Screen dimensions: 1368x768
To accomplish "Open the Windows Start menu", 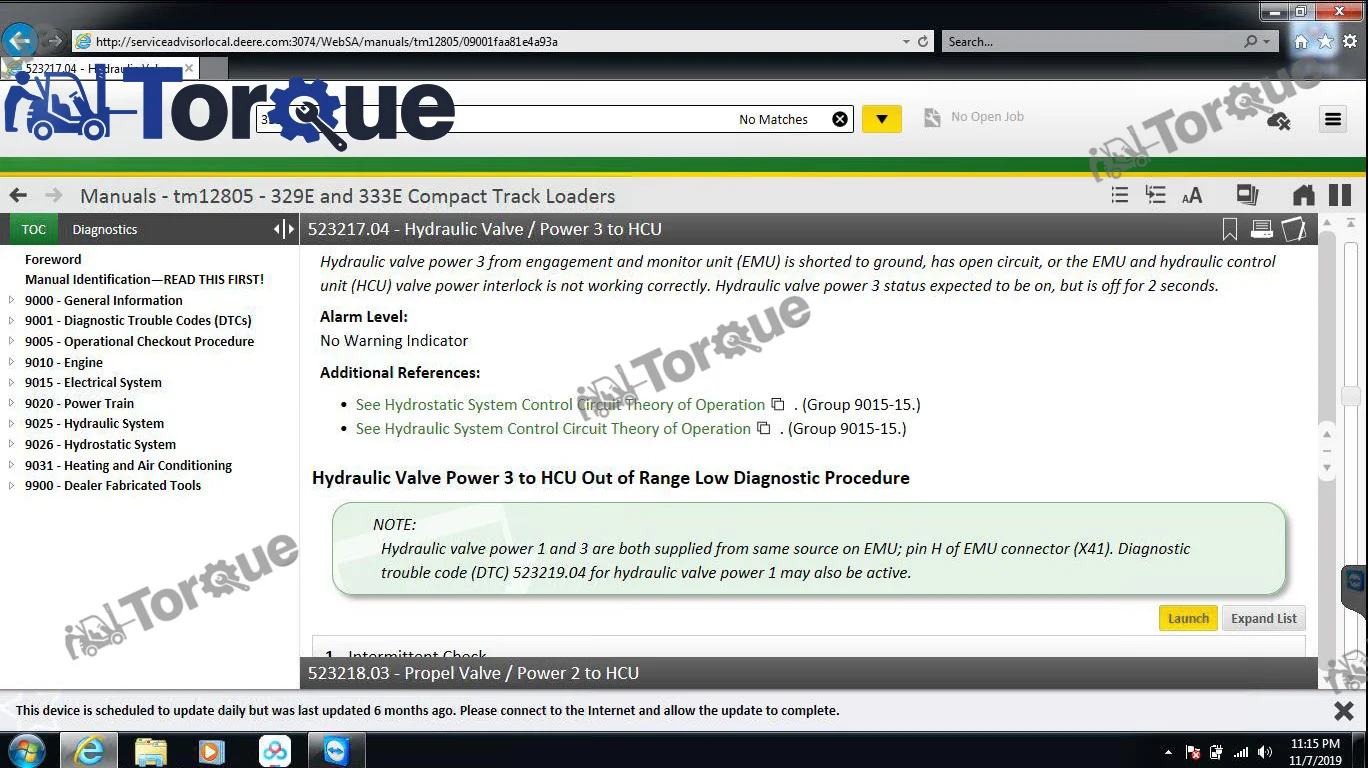I will 25,750.
